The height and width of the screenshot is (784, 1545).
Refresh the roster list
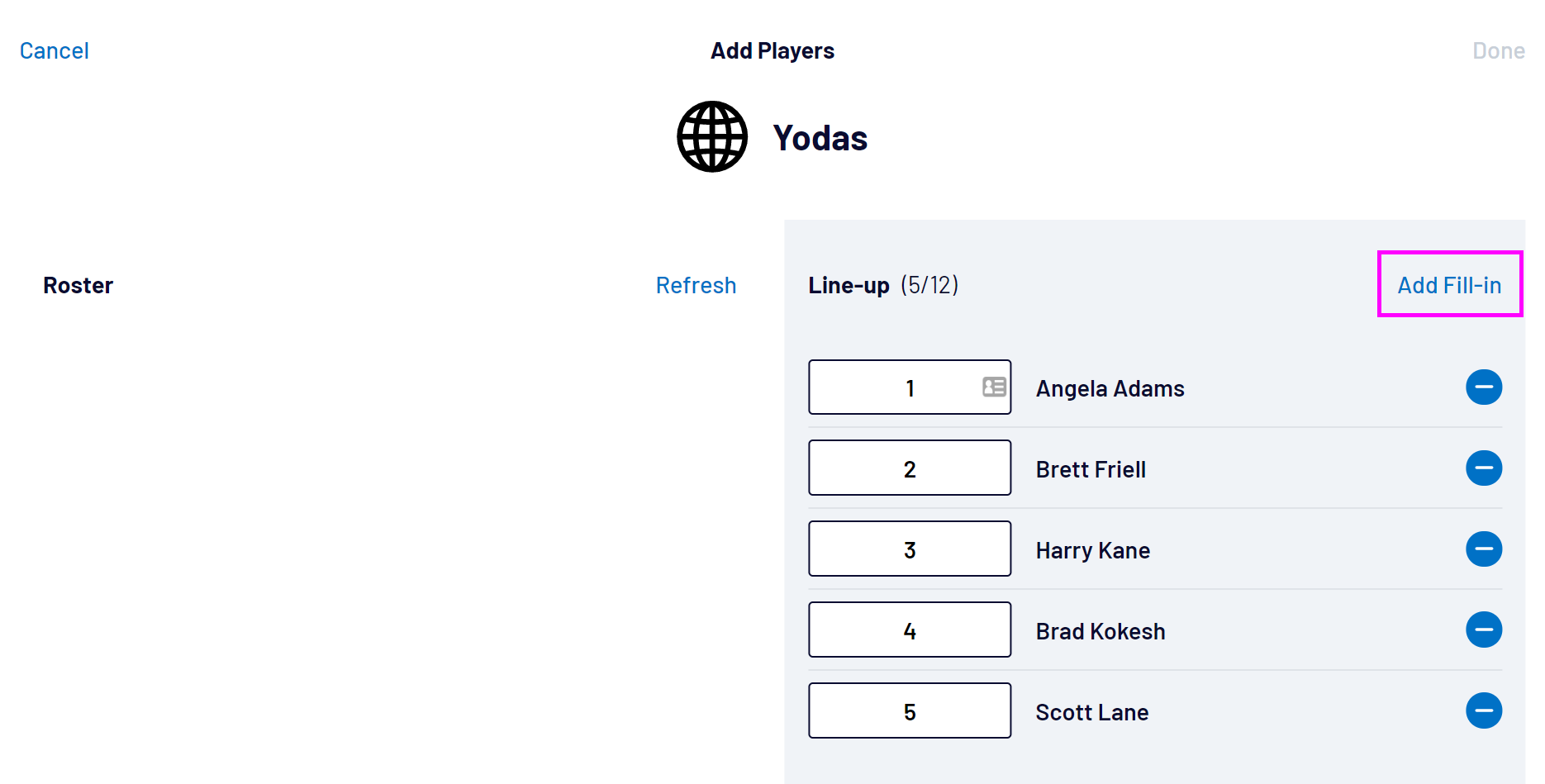pos(696,286)
